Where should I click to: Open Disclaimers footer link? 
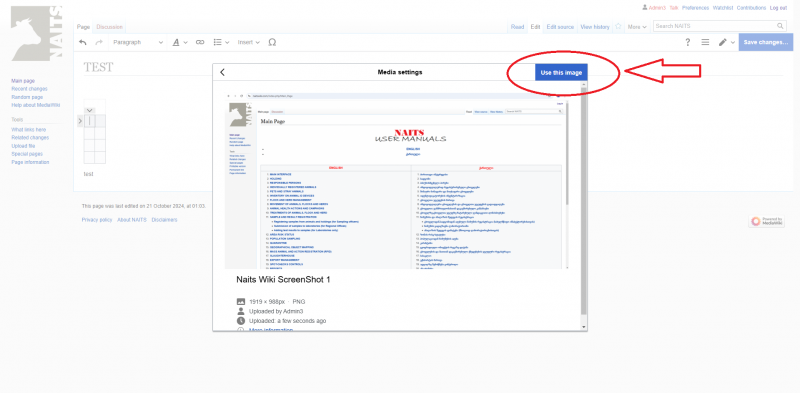click(164, 220)
